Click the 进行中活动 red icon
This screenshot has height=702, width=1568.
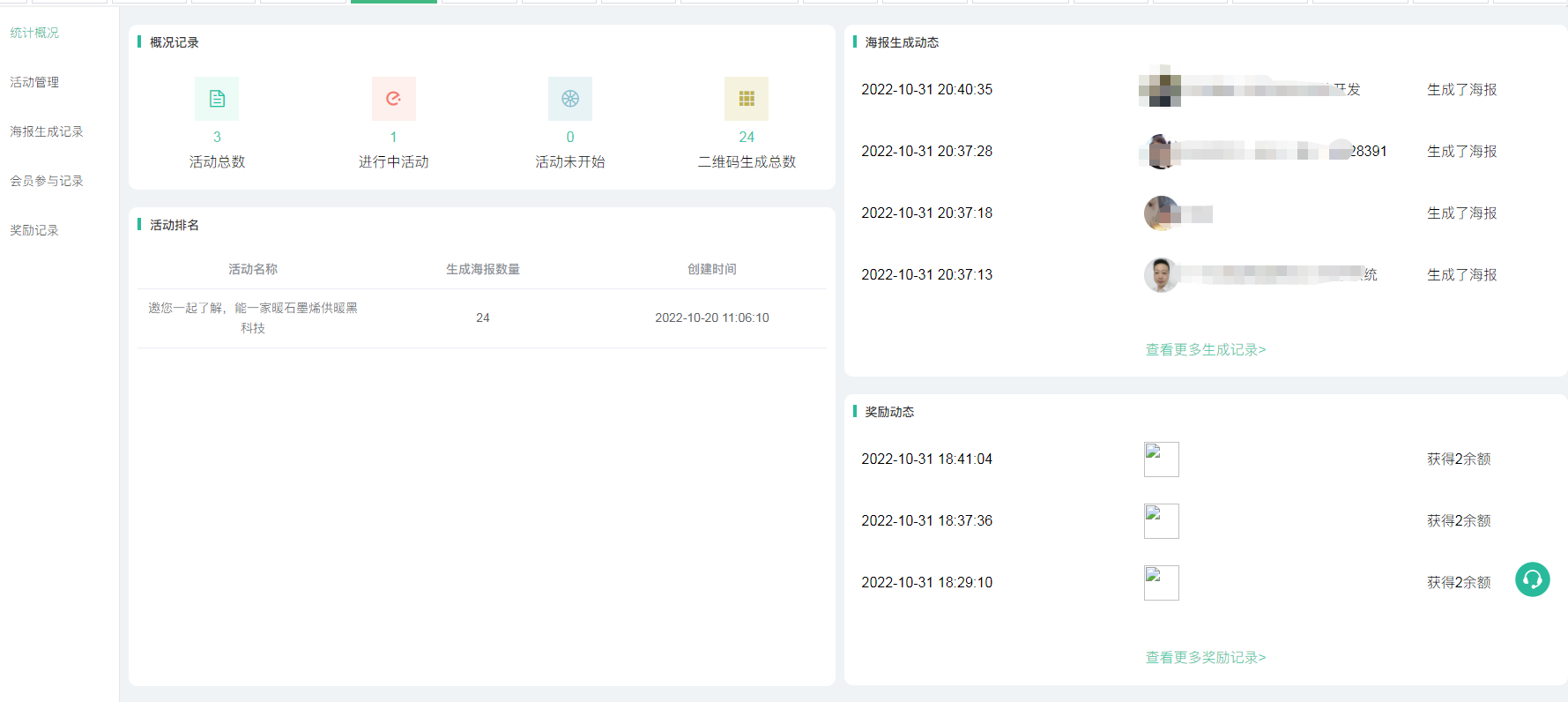[x=393, y=99]
